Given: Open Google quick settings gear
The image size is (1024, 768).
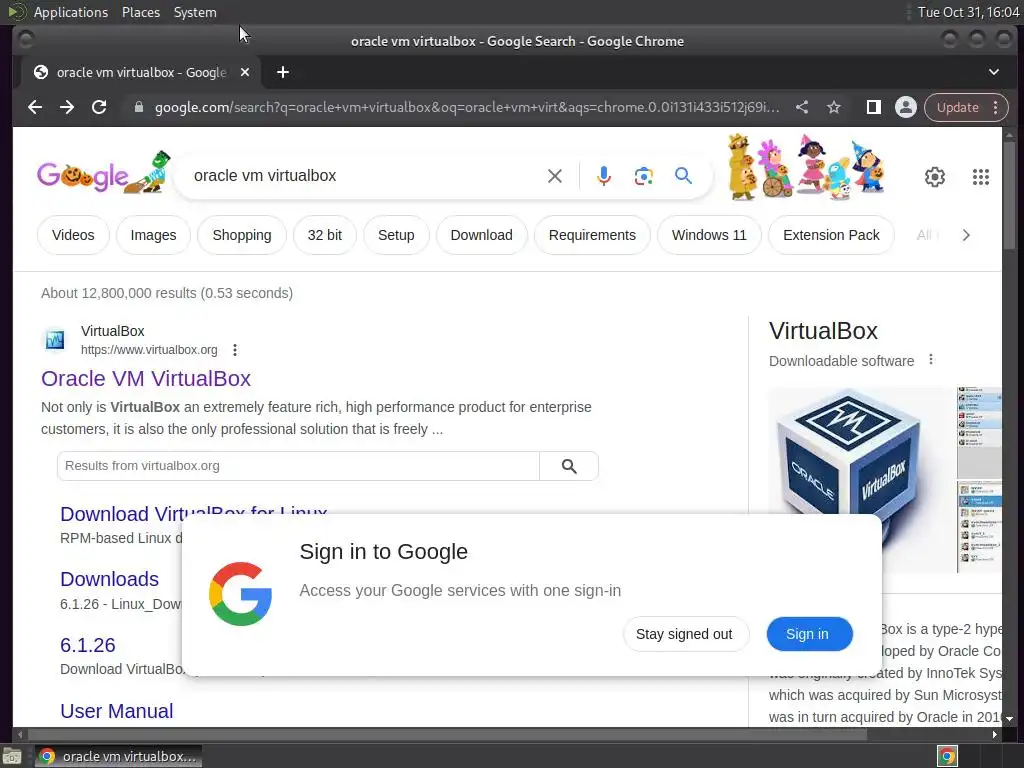Looking at the screenshot, I should pos(935,177).
